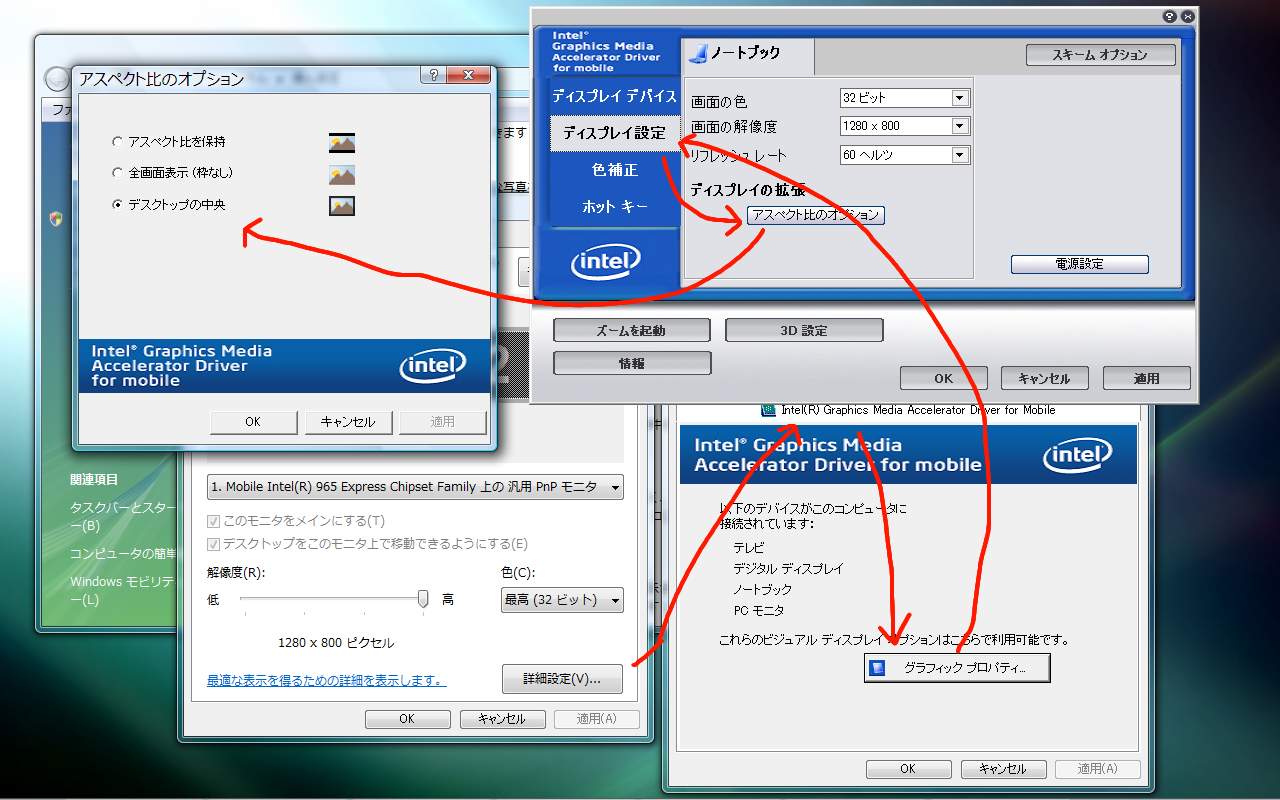Click the スキーム オプション button
This screenshot has height=800, width=1280.
point(1100,55)
